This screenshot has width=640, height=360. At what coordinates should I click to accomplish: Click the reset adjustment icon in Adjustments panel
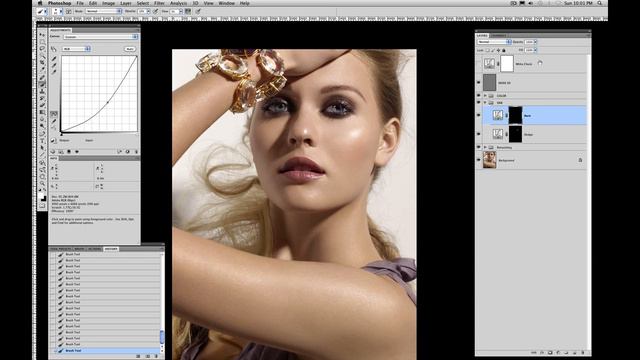click(x=127, y=151)
